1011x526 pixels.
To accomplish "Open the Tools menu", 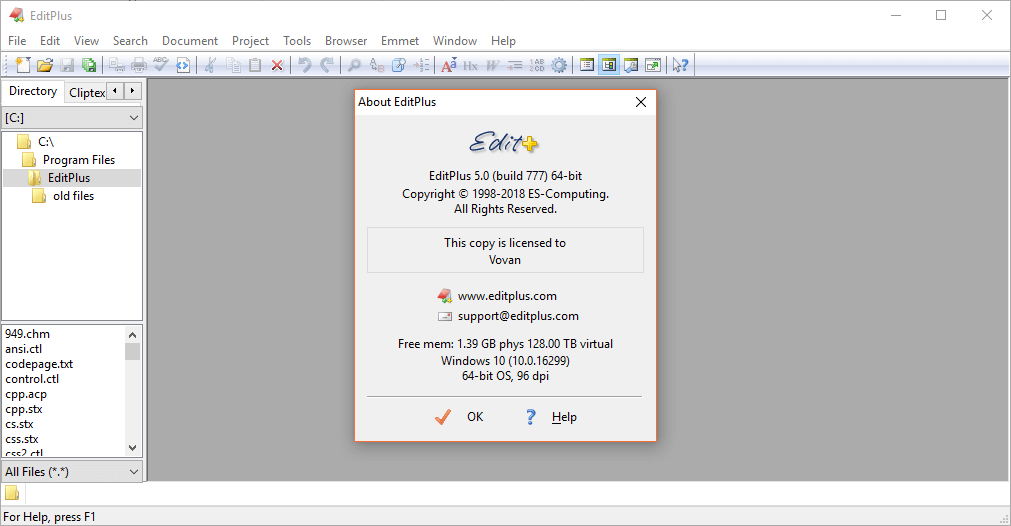I will tap(297, 41).
